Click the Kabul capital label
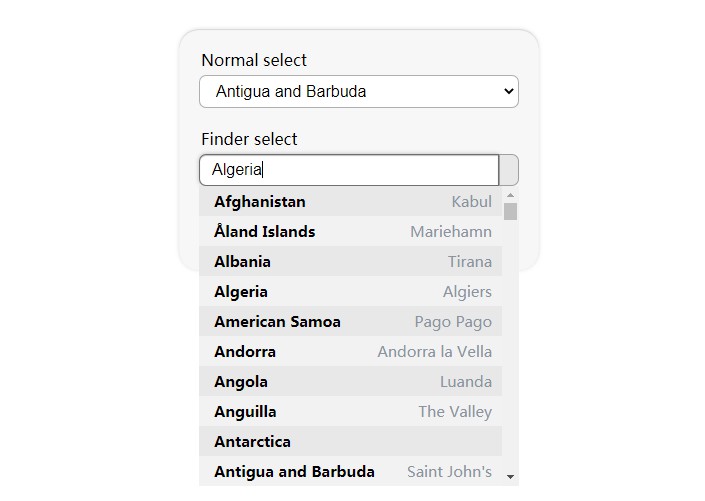 (471, 201)
